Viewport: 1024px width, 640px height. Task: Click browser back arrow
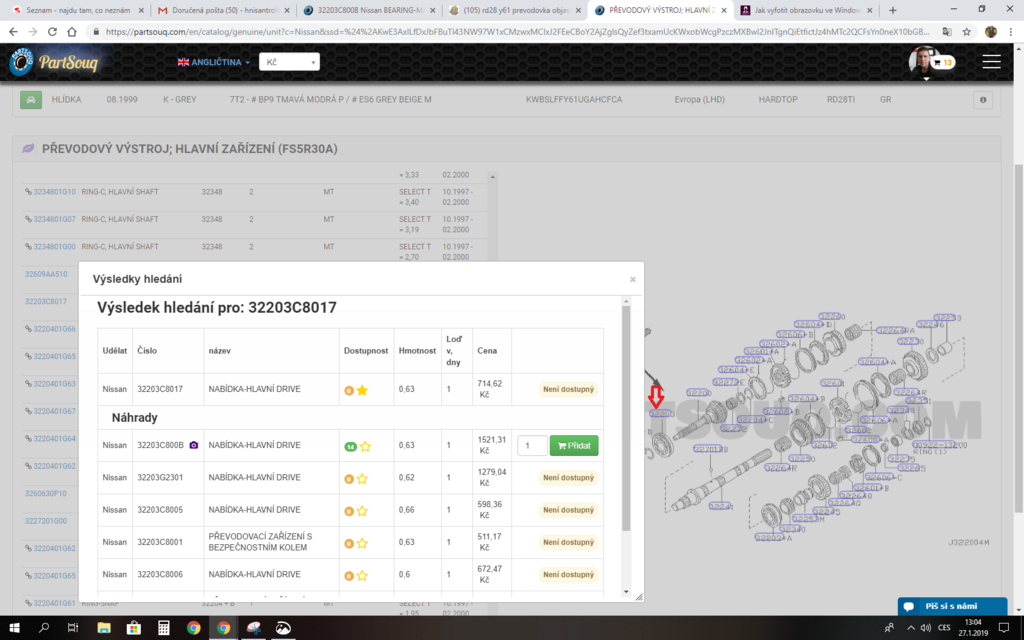click(13, 31)
